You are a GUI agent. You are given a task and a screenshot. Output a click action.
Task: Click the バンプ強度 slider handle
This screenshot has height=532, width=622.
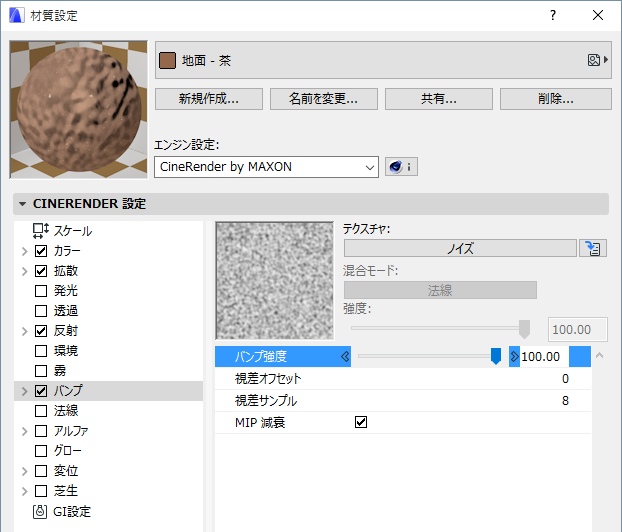point(496,356)
